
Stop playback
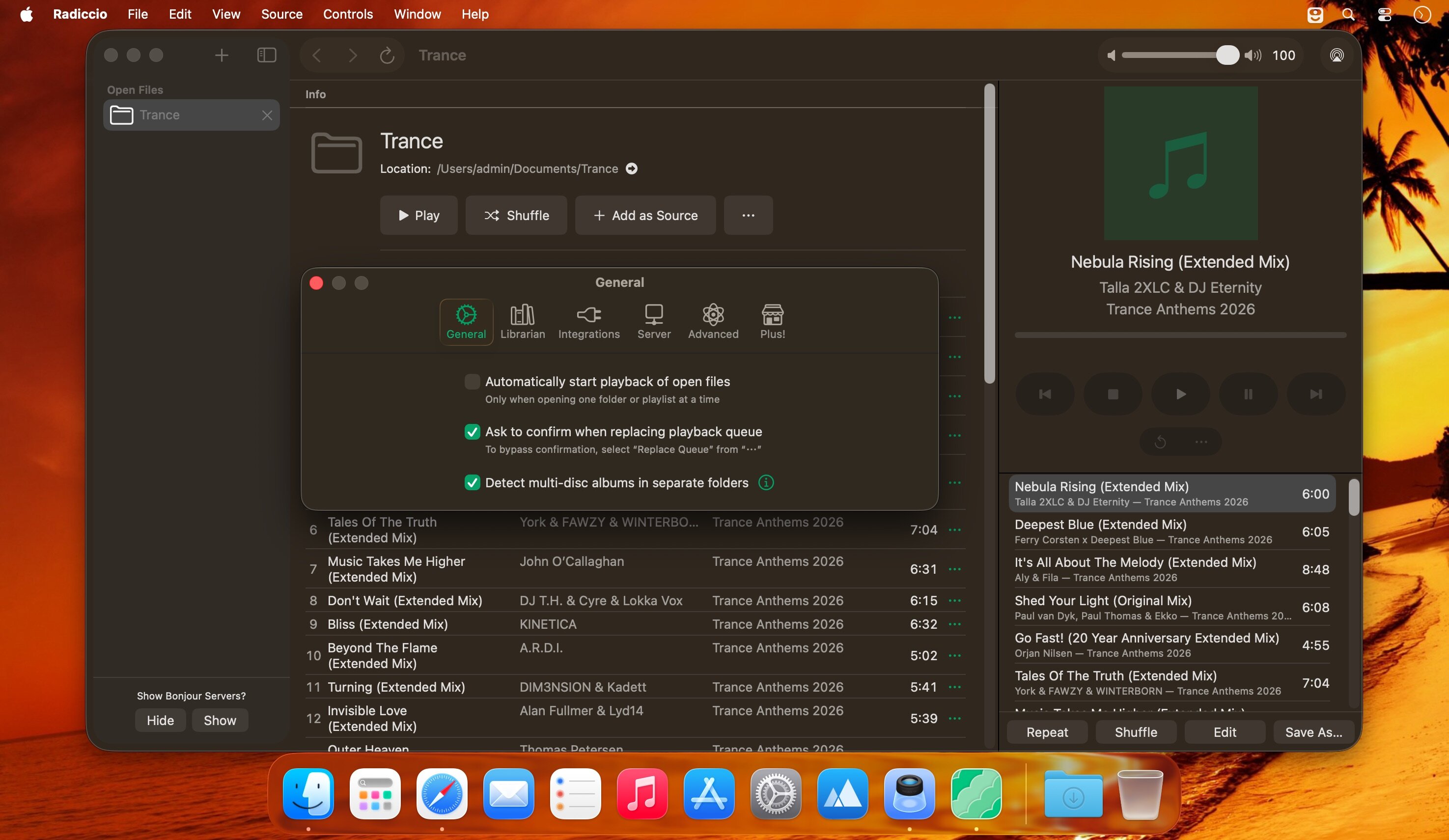1113,394
